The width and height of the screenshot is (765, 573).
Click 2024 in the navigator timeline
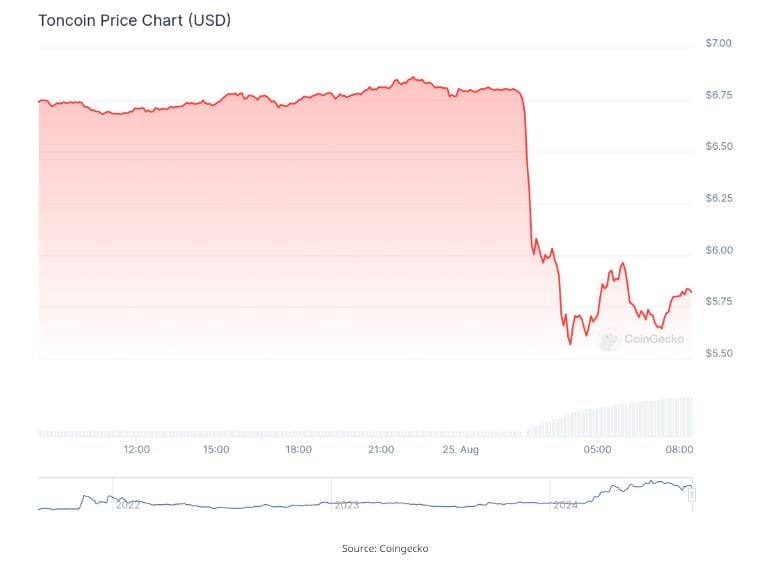coord(565,505)
